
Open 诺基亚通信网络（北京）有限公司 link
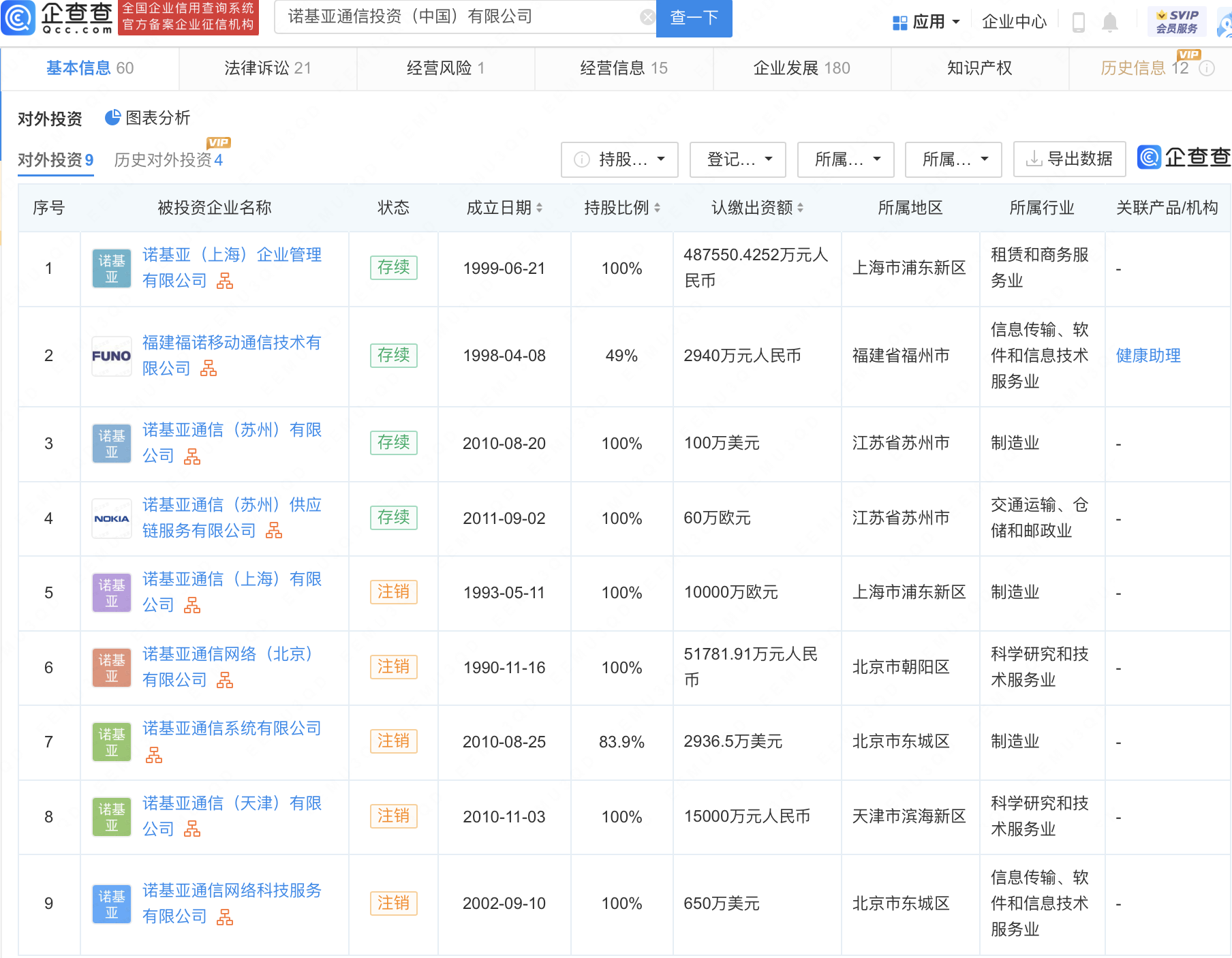click(x=228, y=667)
